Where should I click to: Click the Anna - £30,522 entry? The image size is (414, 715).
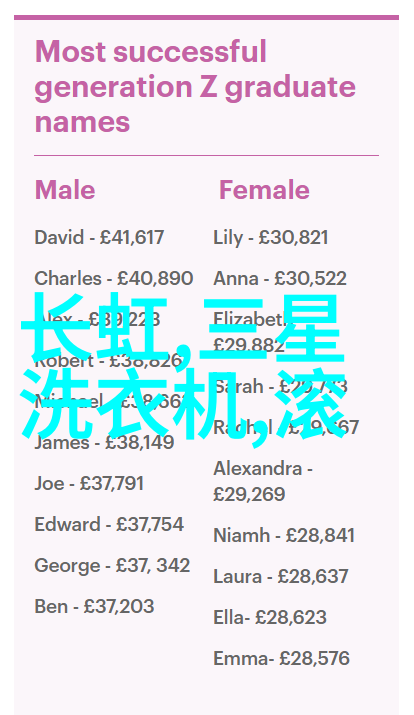pyautogui.click(x=280, y=279)
